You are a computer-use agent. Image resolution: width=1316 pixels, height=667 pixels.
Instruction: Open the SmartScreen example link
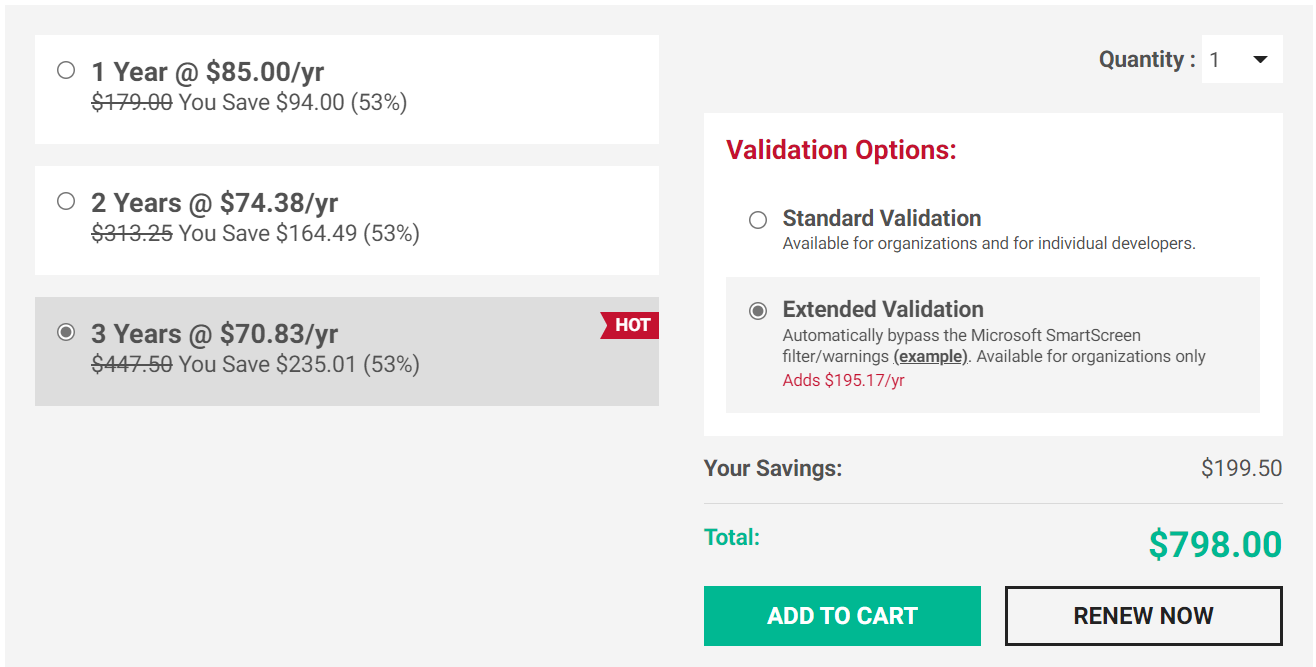[x=930, y=357]
